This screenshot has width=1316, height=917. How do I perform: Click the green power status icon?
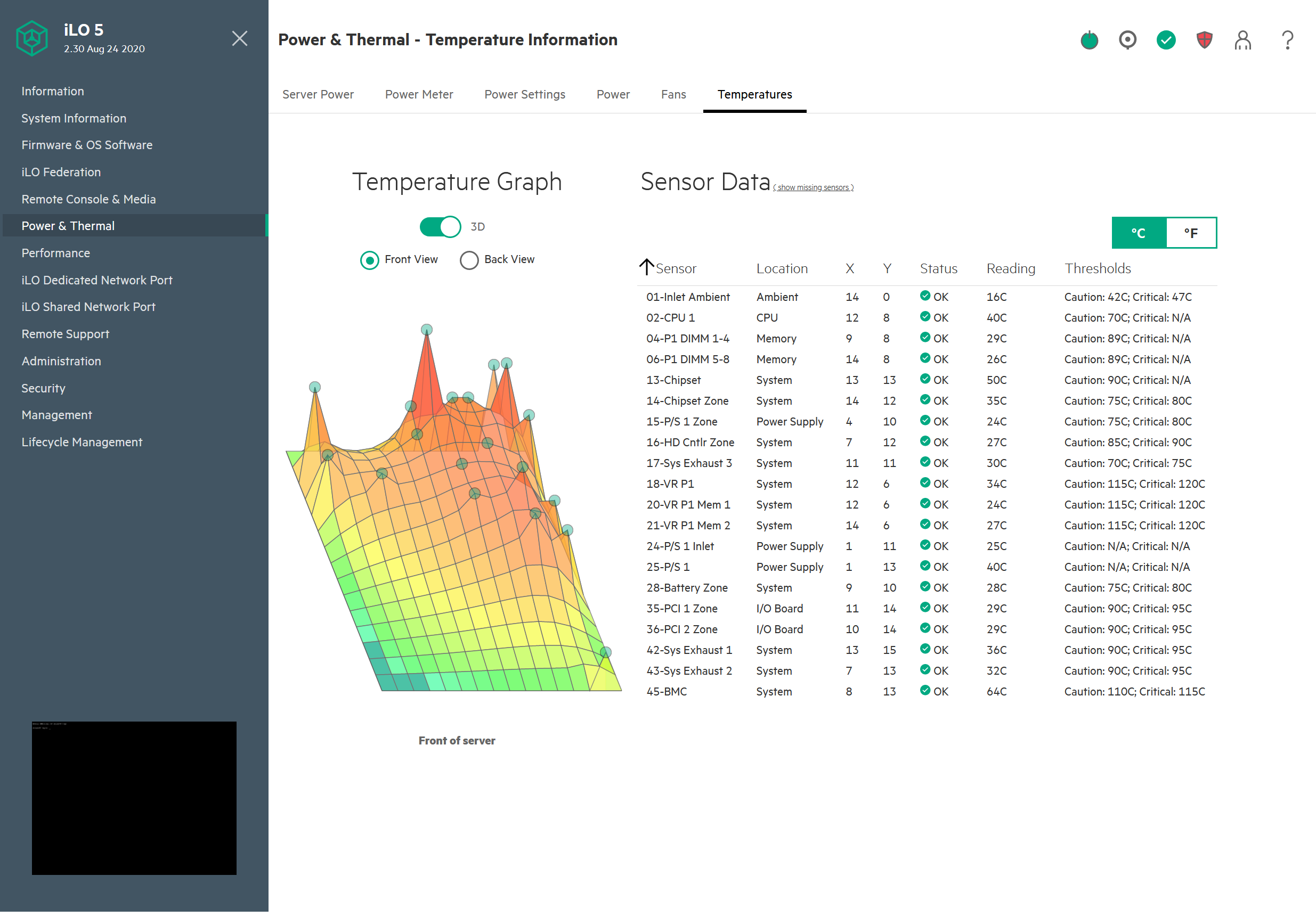1089,40
